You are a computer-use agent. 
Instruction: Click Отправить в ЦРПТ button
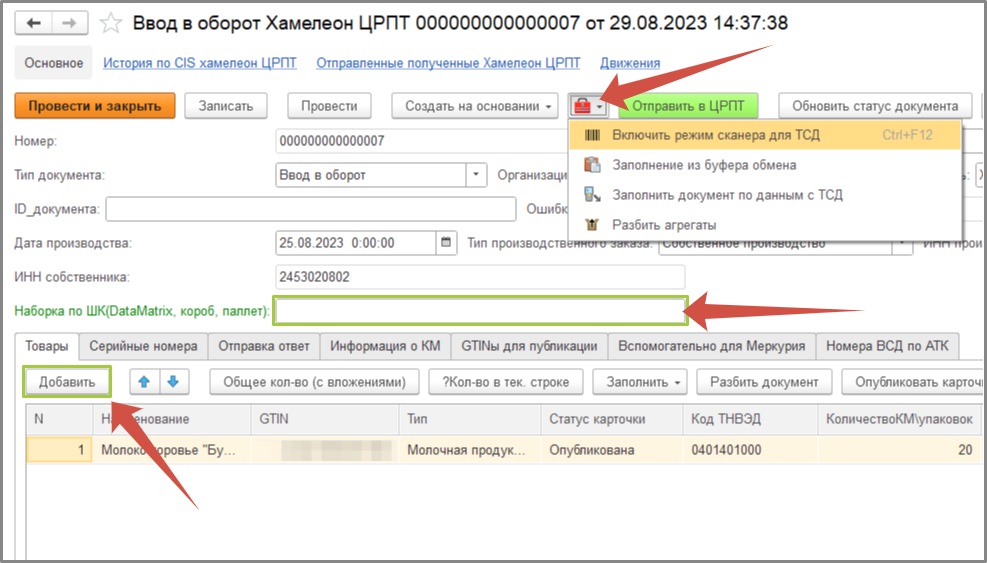(x=688, y=106)
